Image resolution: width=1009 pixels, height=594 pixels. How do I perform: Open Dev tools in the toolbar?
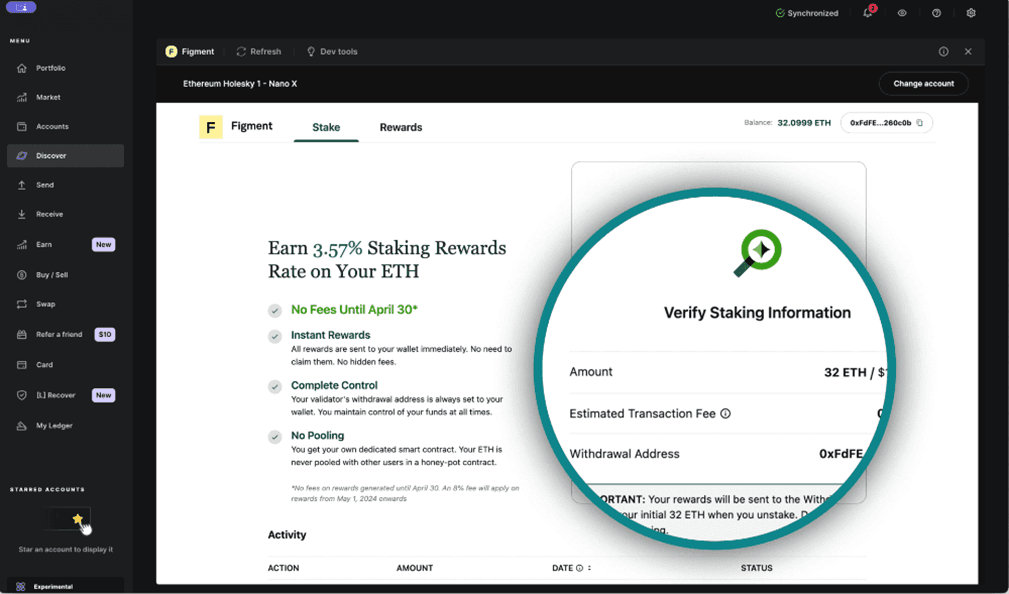pos(332,52)
